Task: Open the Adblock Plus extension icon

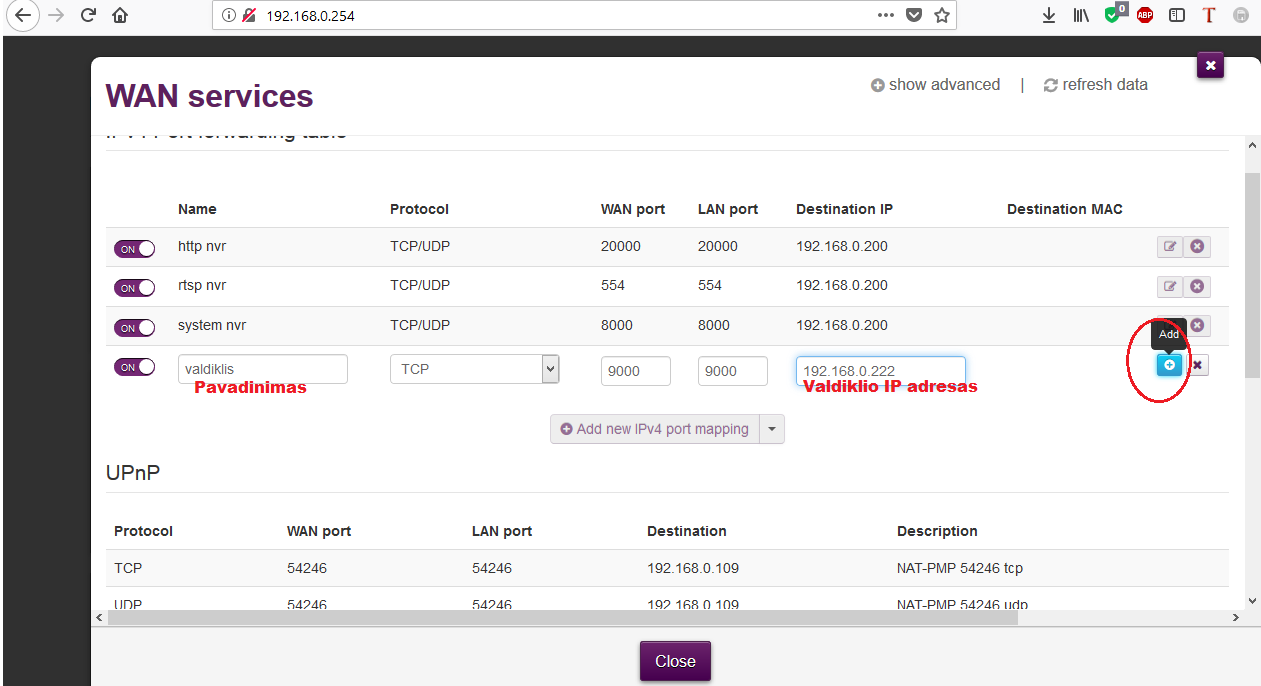Action: [1144, 15]
